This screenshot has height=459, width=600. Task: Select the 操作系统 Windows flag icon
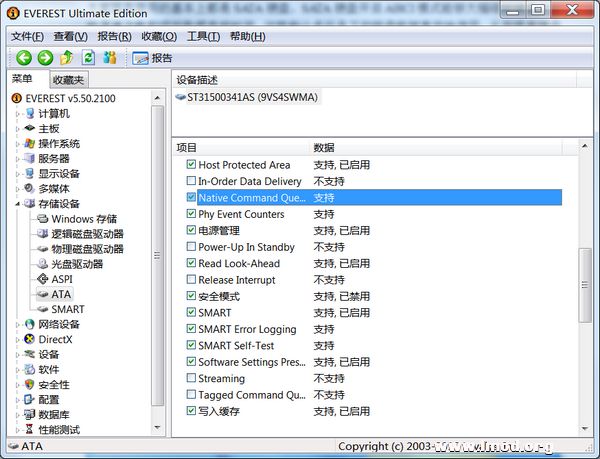point(29,143)
